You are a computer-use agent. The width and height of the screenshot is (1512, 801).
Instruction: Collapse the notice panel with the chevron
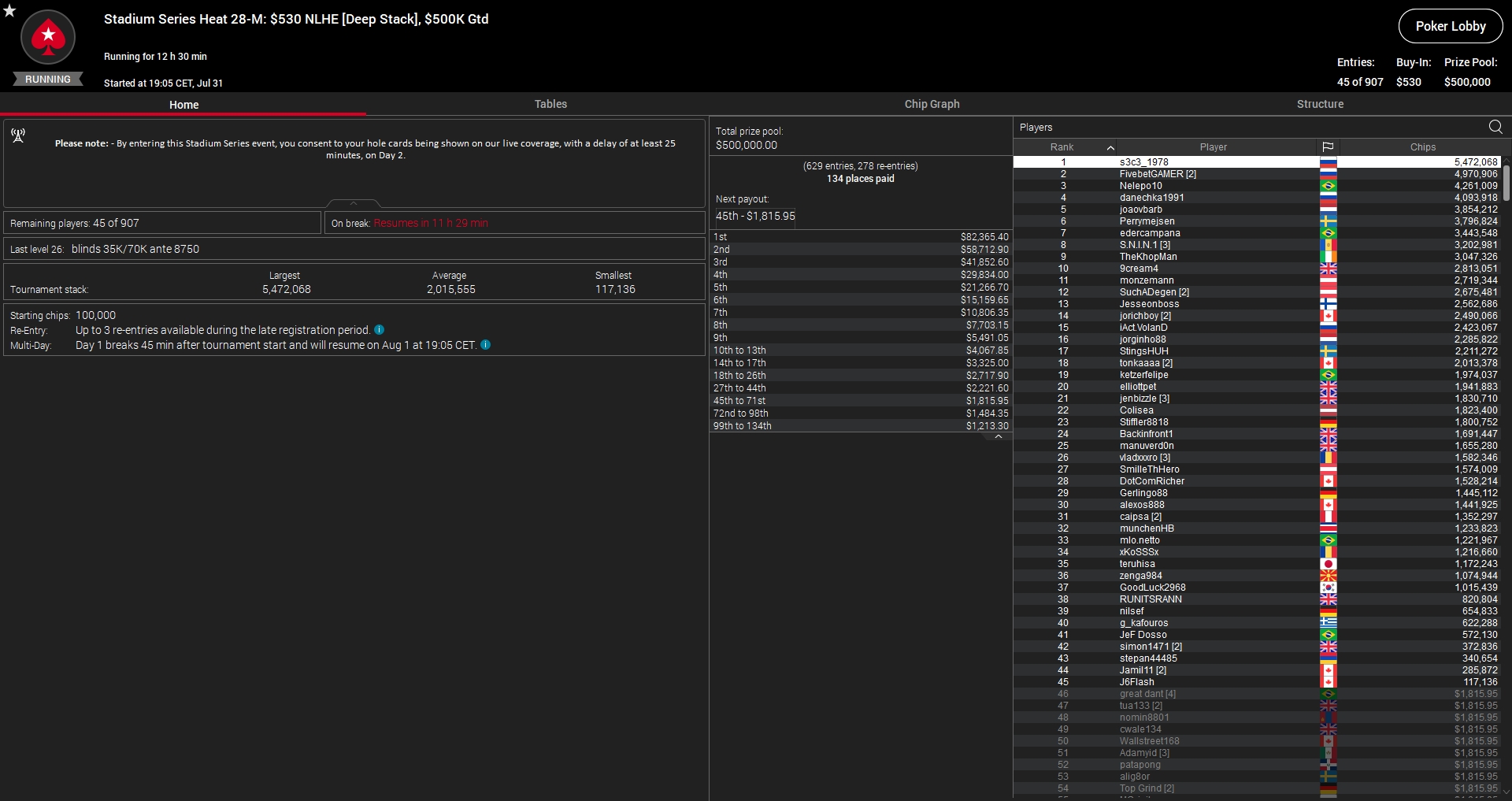click(354, 203)
